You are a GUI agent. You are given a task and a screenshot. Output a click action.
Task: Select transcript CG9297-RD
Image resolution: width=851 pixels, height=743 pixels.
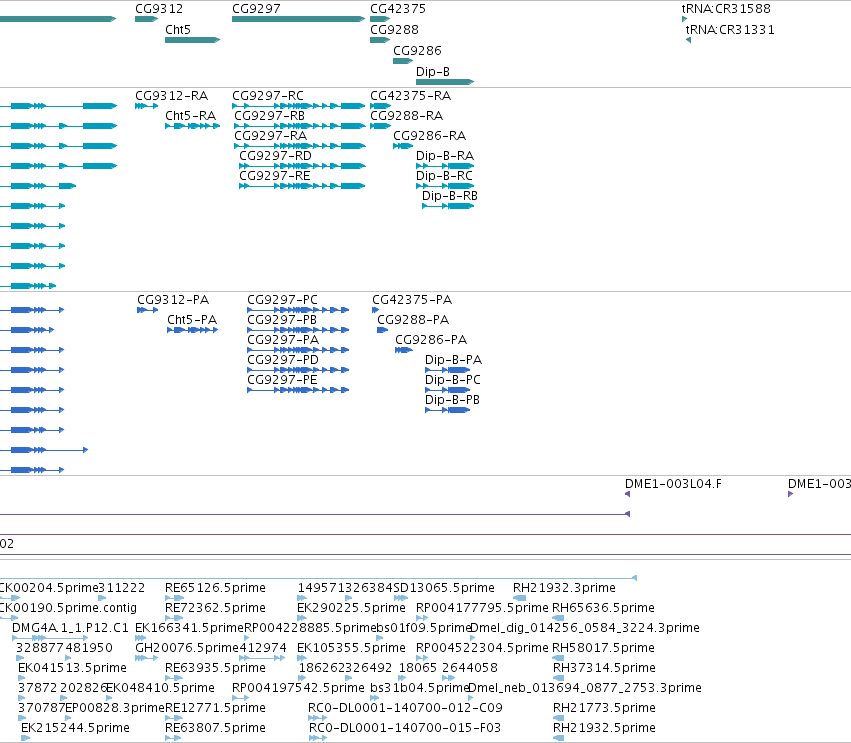click(x=302, y=166)
